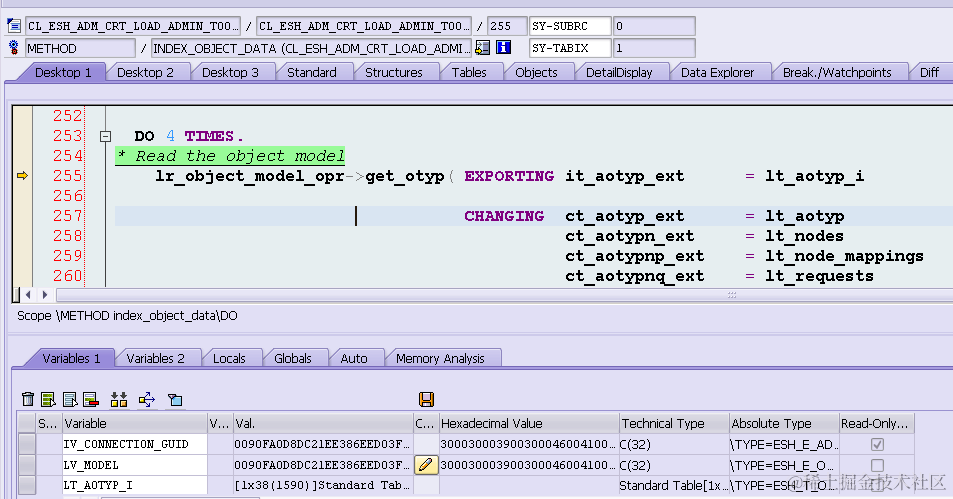The image size is (953, 499).
Task: Open the Tables tab
Action: click(x=469, y=72)
